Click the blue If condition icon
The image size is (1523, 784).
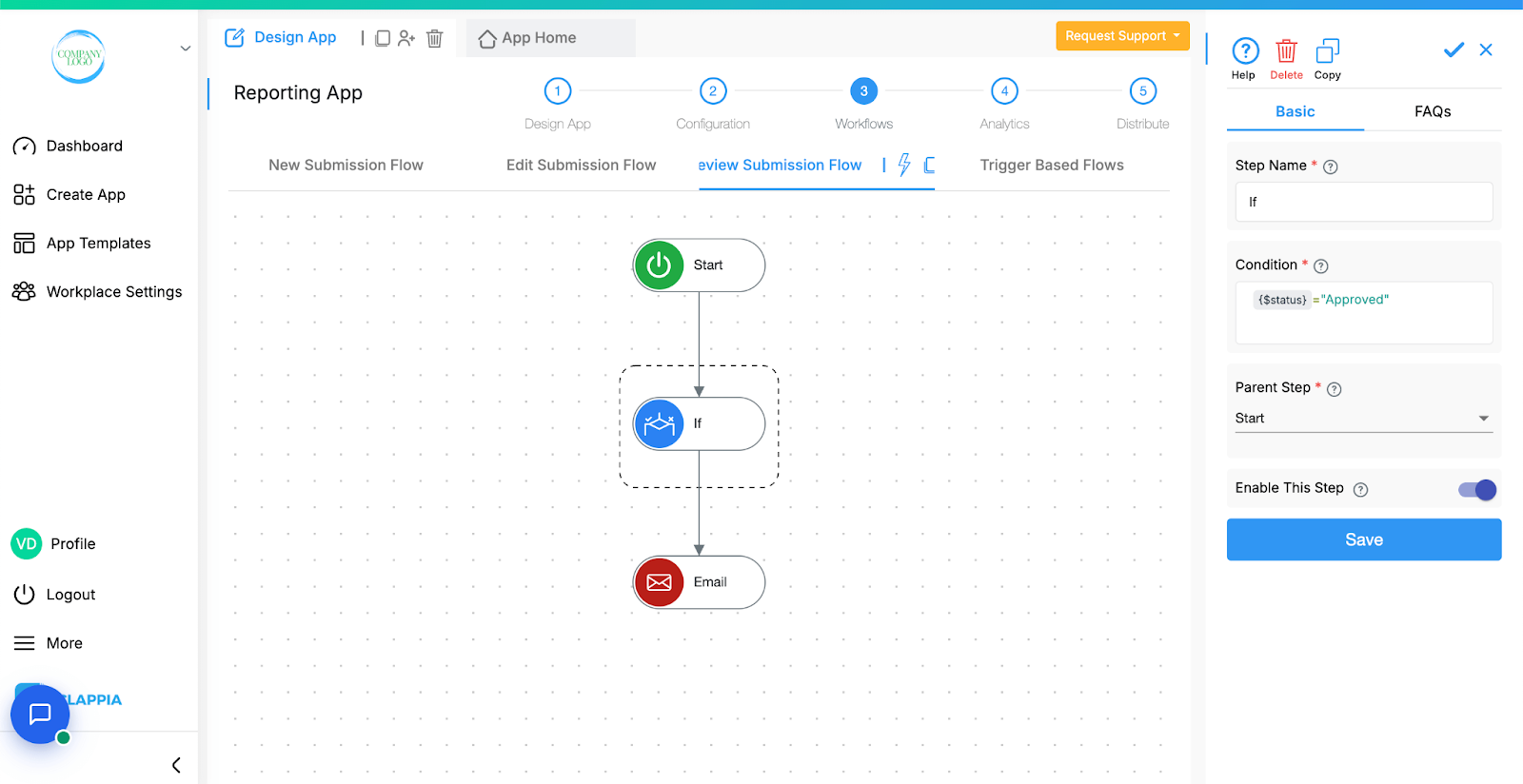click(659, 423)
